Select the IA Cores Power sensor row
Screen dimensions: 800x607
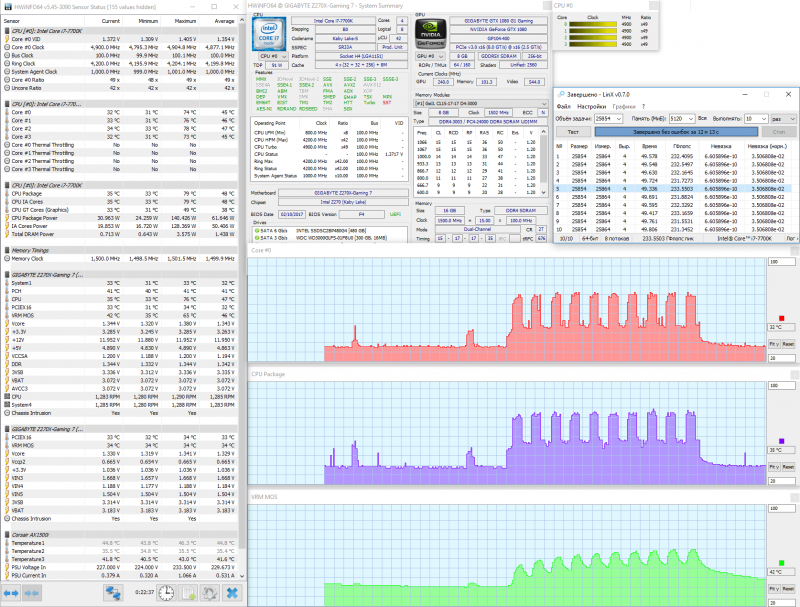120,226
